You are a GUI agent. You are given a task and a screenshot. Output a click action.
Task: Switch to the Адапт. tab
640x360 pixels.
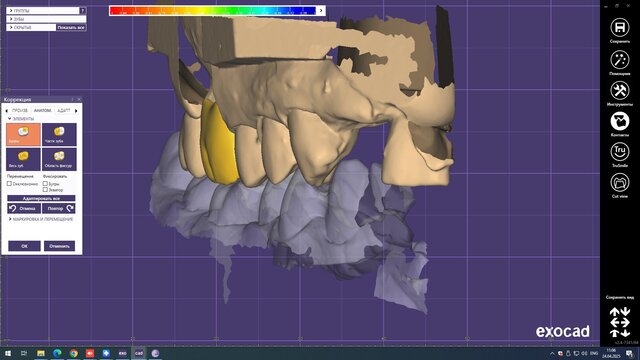click(x=64, y=111)
